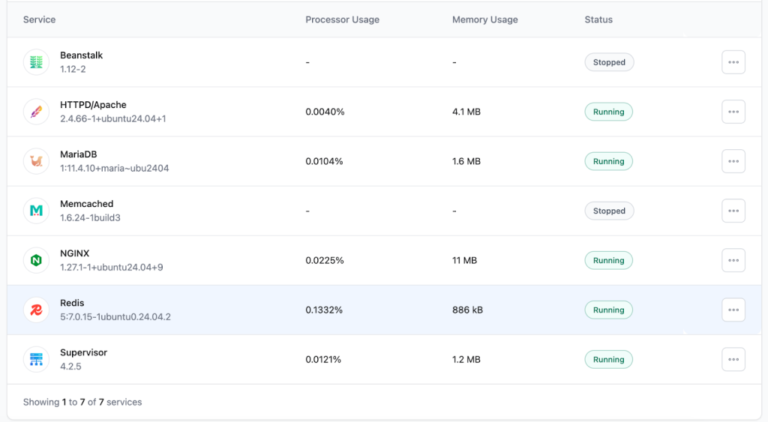Click the Stopped badge for Memcached
The image size is (768, 422).
coord(609,211)
